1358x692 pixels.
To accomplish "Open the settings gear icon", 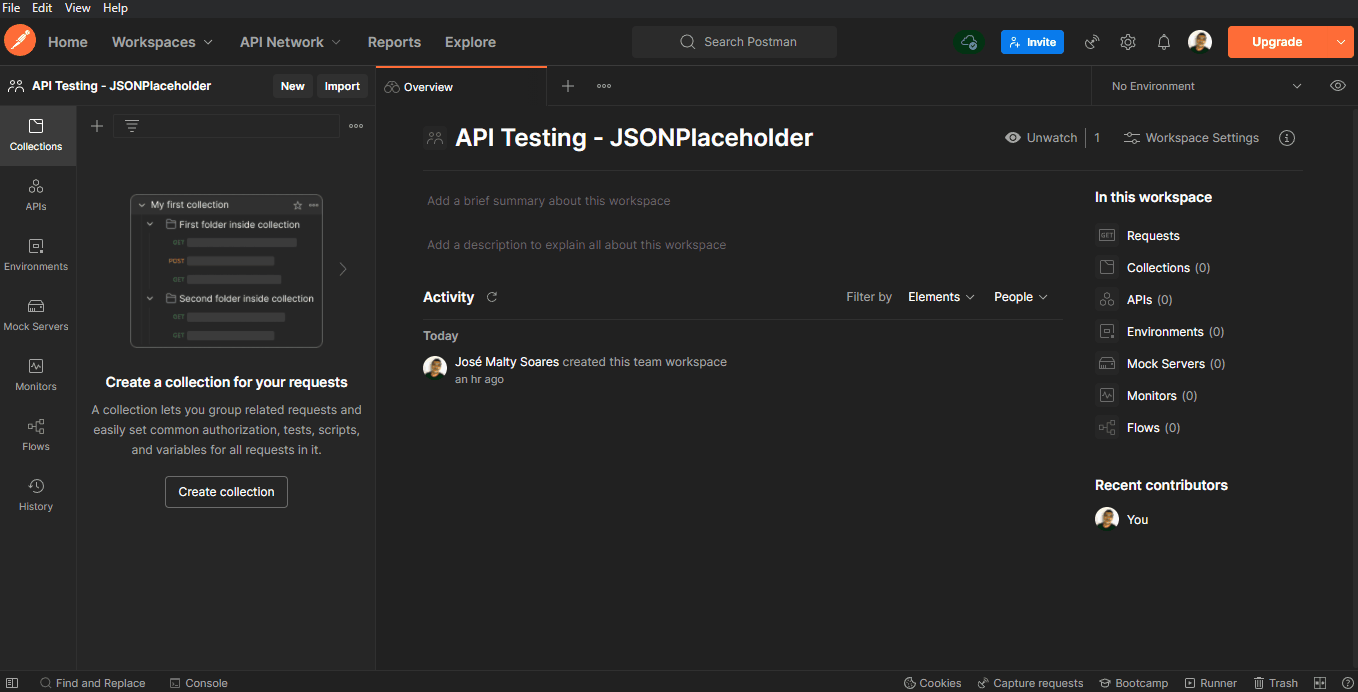I will point(1128,42).
